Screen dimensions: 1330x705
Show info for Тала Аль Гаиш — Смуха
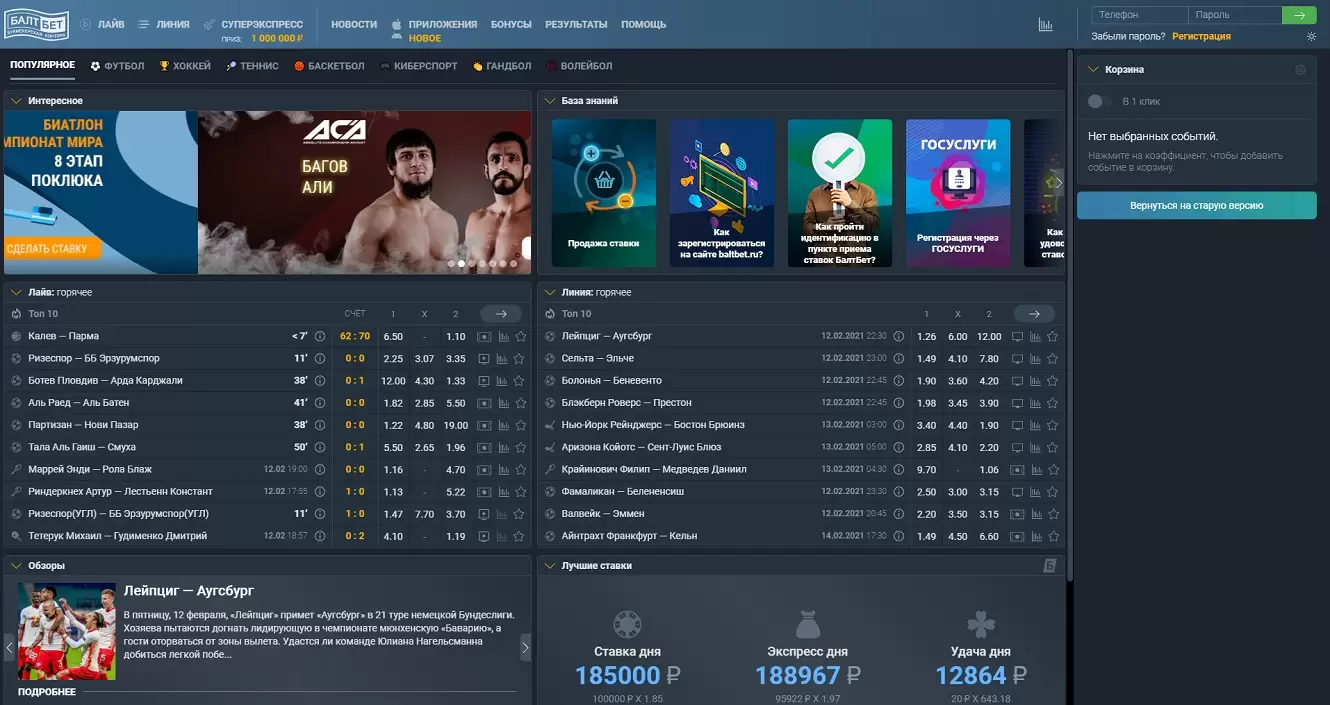pyautogui.click(x=320, y=447)
